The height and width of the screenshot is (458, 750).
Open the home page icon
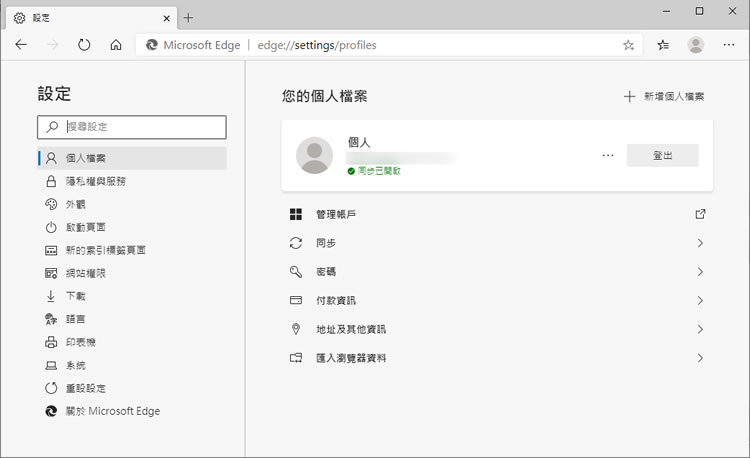click(116, 45)
